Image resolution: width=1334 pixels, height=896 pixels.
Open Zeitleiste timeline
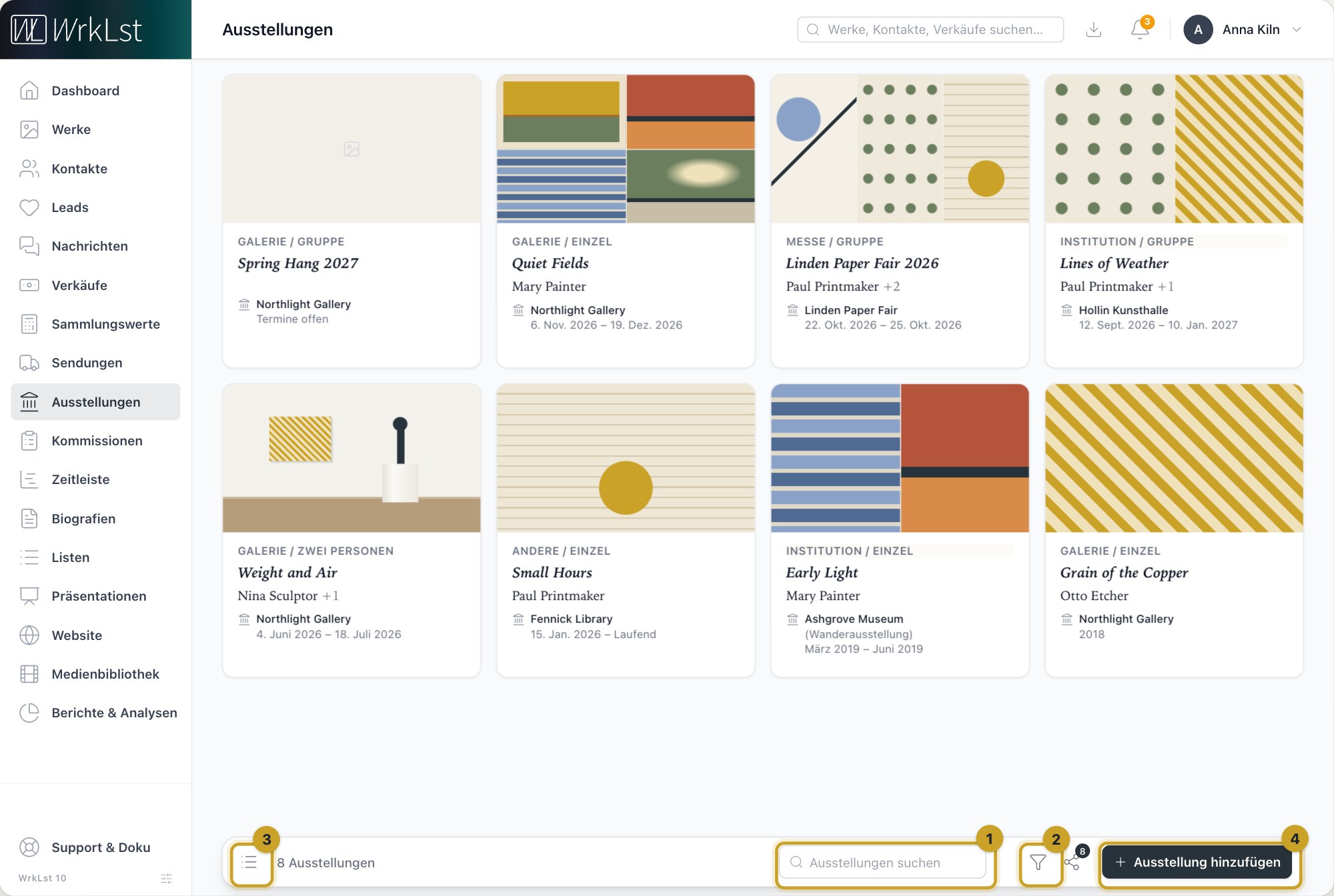95,479
